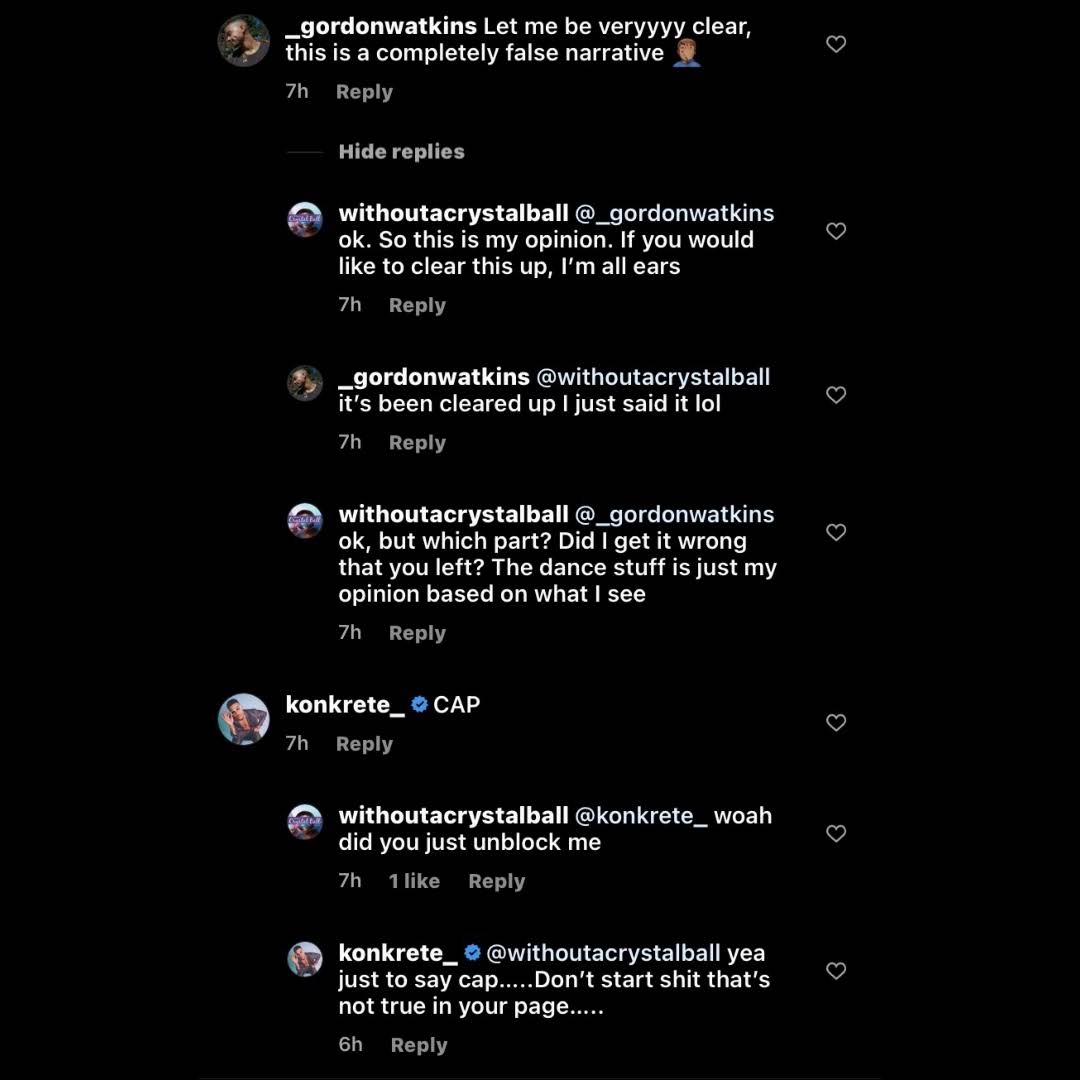
Task: Like the "did you just unblock me" reply
Action: 836,833
